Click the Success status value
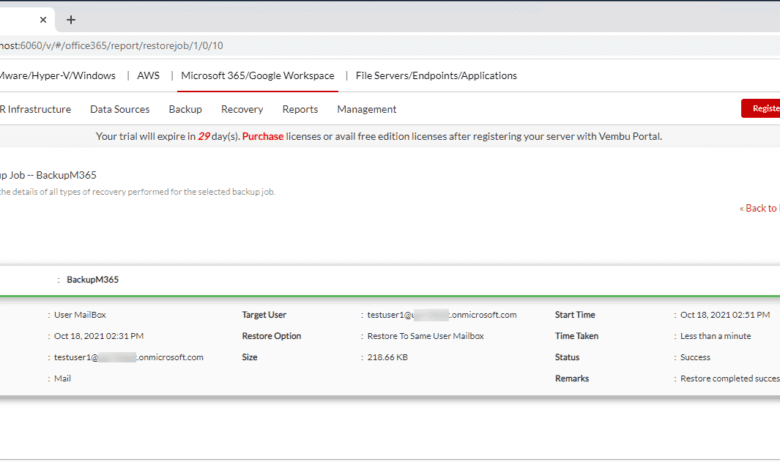 tap(695, 357)
